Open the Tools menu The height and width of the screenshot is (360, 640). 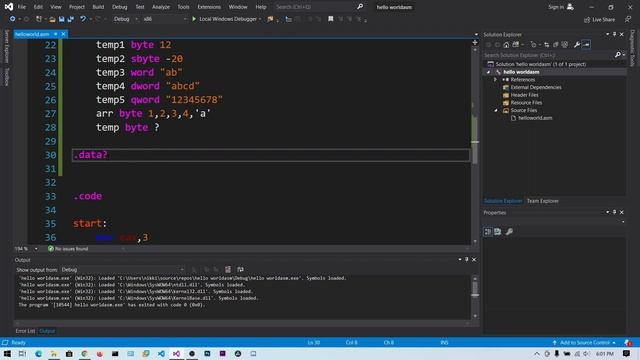(183, 7)
